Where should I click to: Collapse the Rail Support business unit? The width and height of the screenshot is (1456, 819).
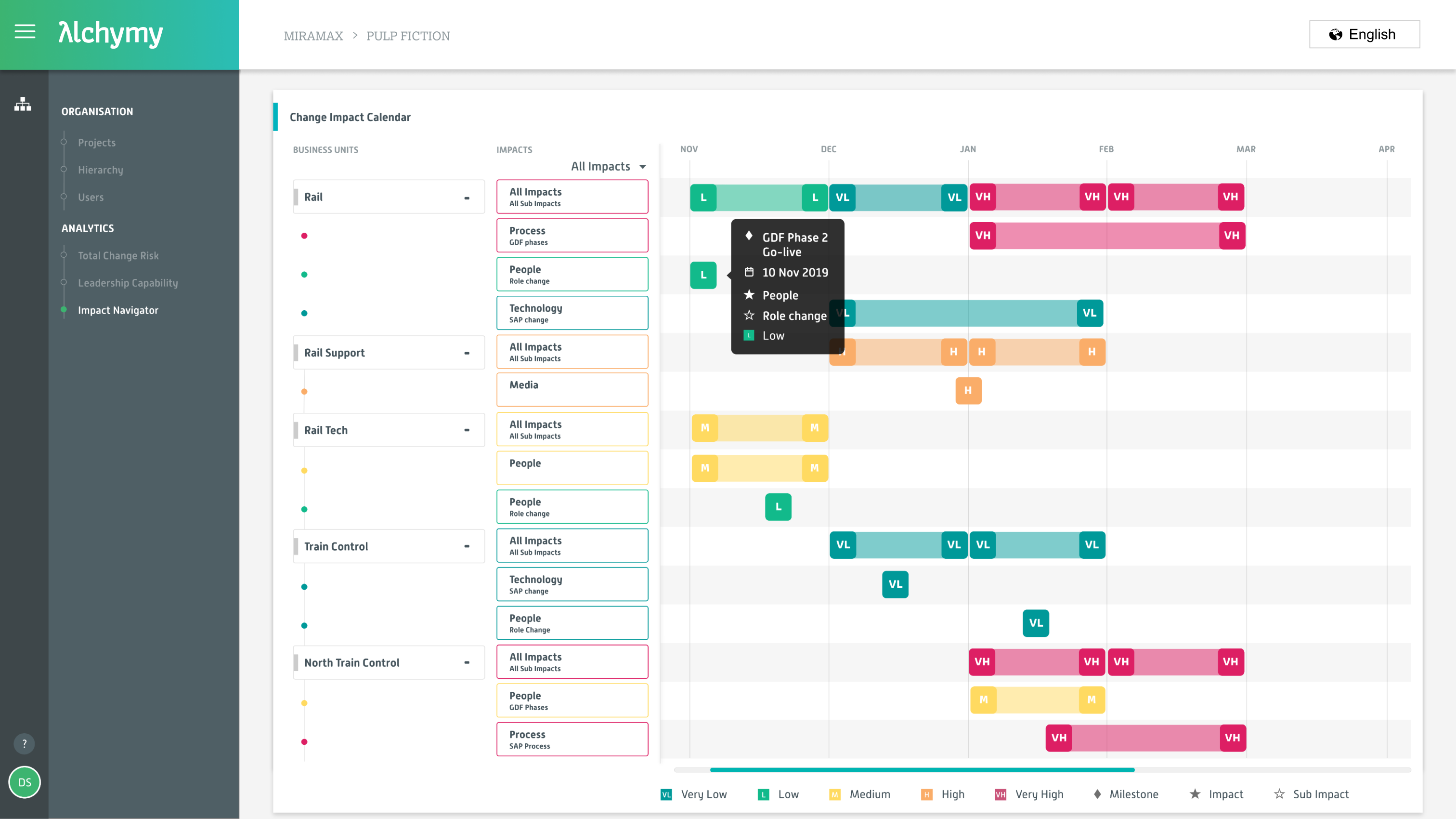(467, 353)
